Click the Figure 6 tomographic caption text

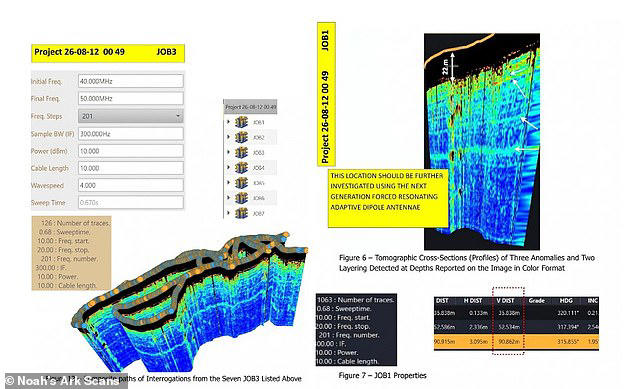click(x=467, y=263)
